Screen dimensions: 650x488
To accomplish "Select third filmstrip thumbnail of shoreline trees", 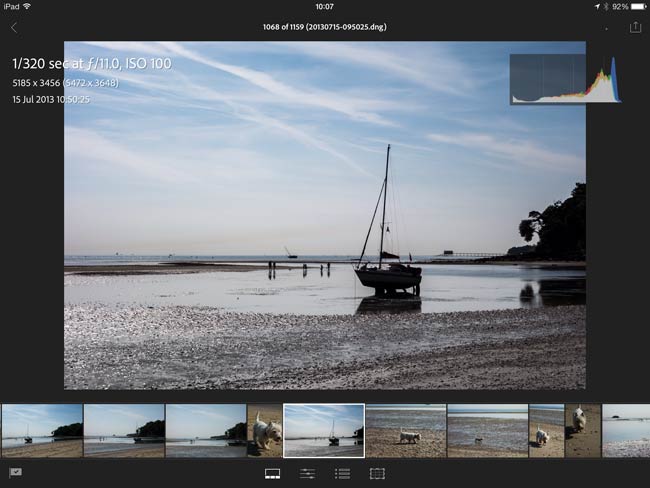I will click(206, 431).
